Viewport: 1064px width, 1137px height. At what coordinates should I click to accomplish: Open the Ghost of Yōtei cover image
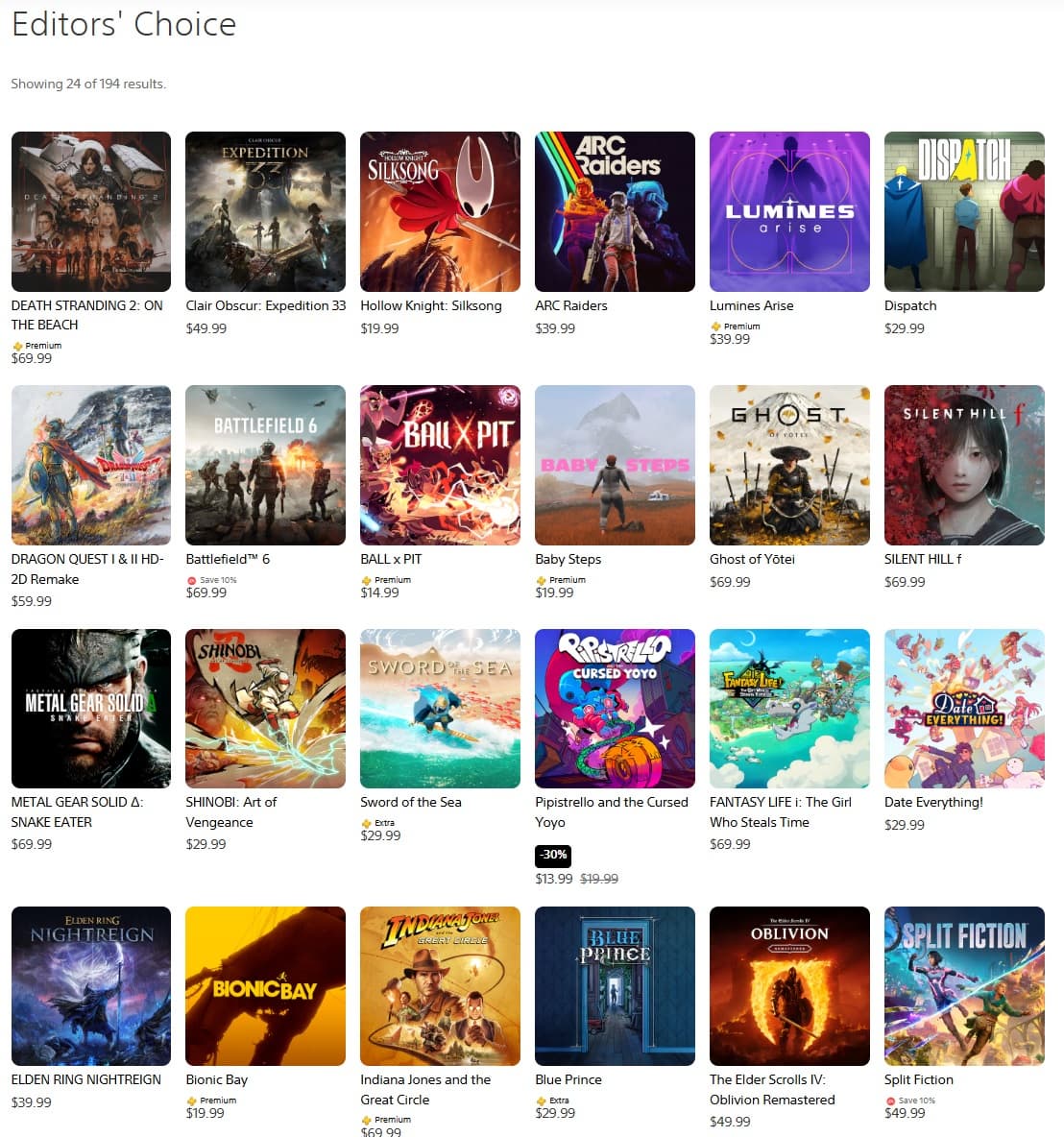pyautogui.click(x=790, y=465)
